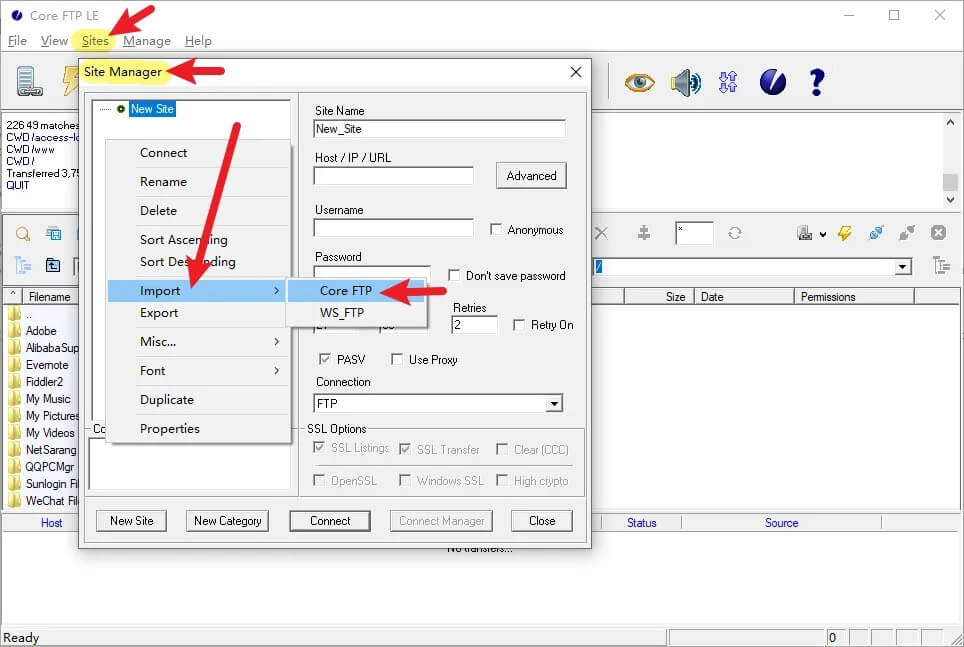Expand the Font submenu
964x647 pixels.
pos(197,370)
